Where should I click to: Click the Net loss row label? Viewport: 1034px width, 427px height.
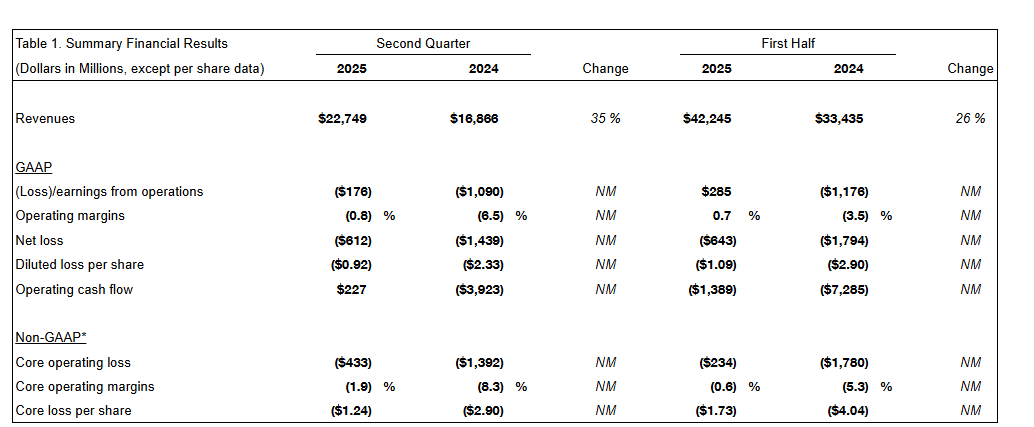40,240
